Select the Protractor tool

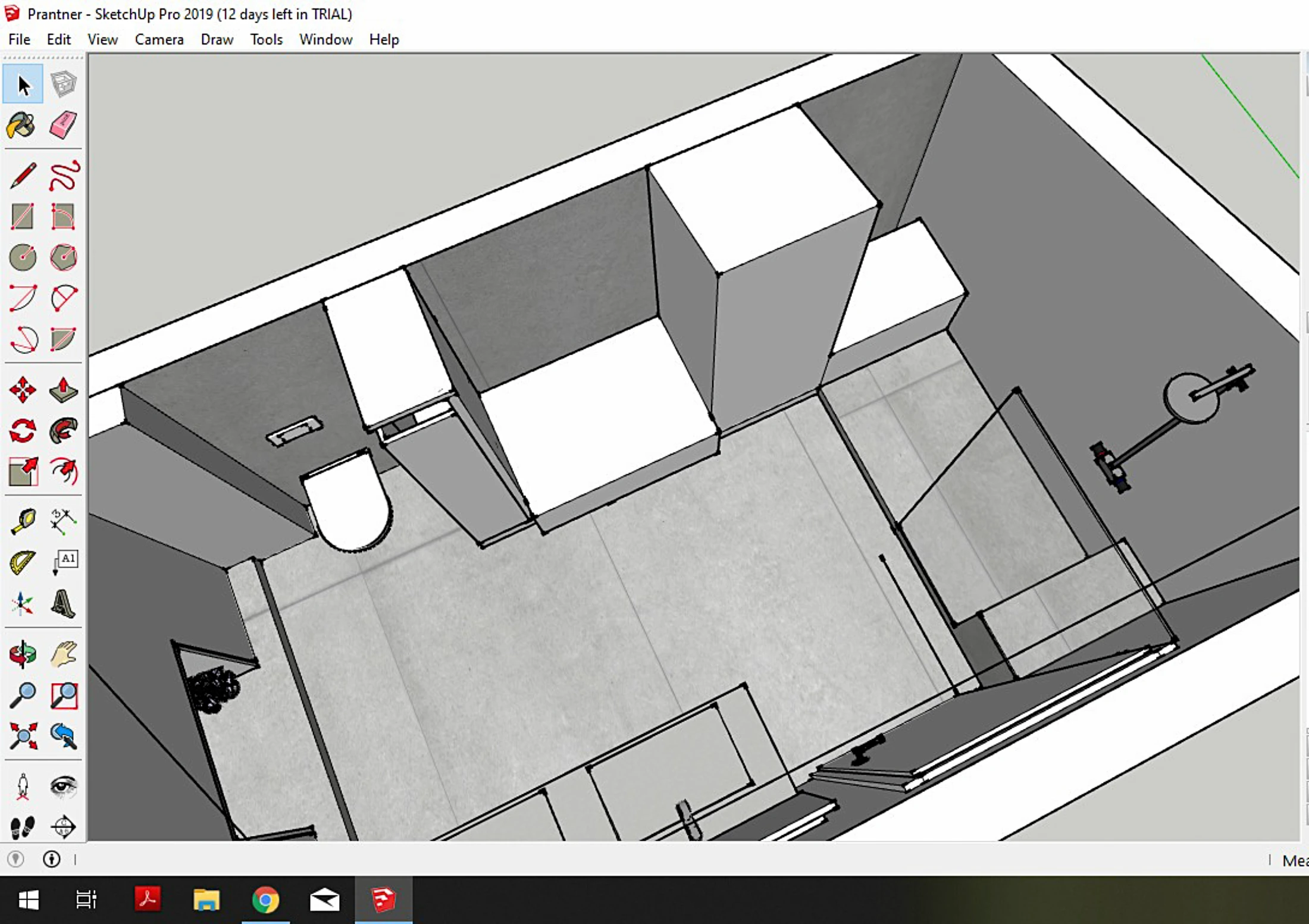pyautogui.click(x=23, y=562)
